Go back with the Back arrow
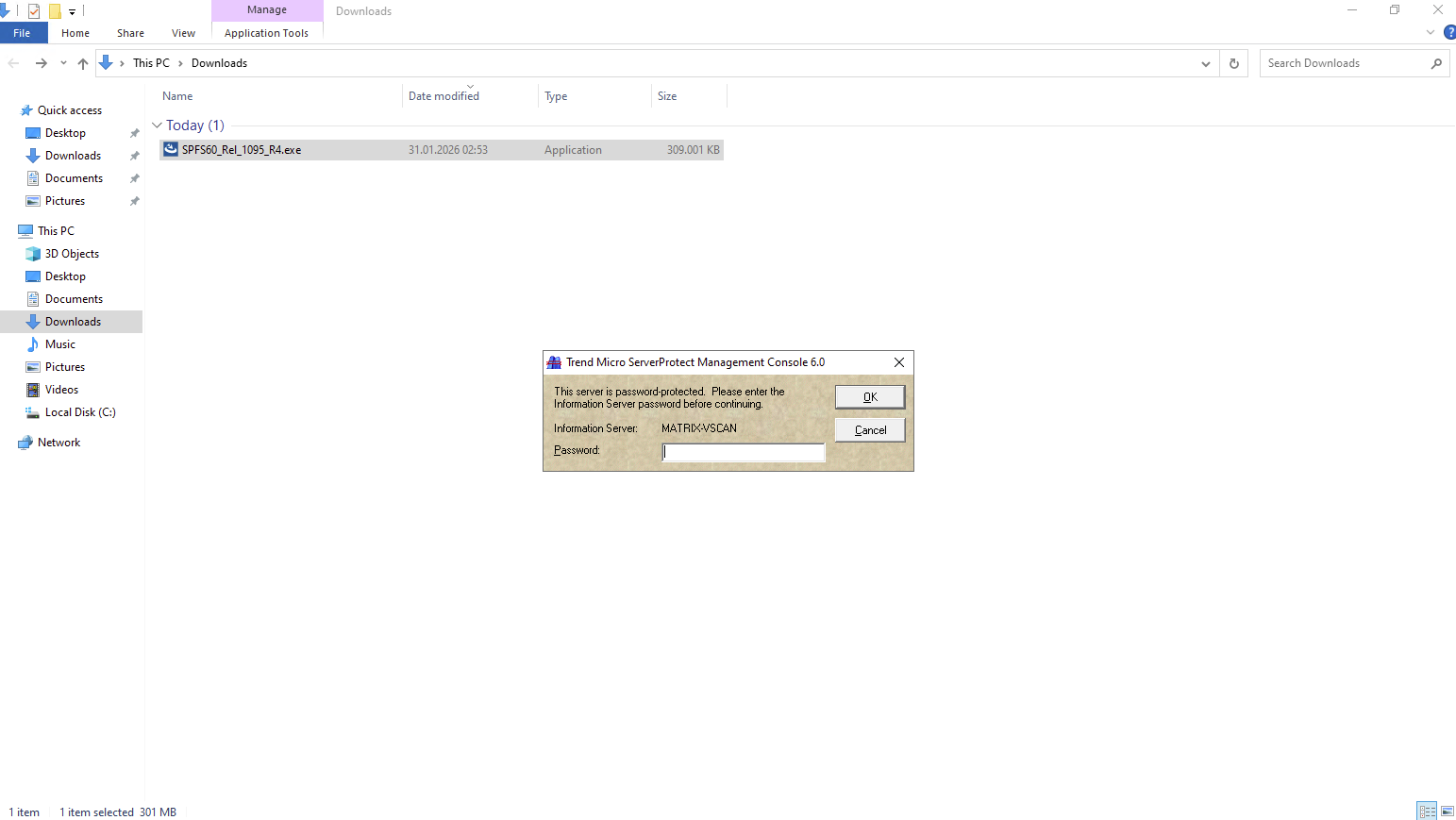Viewport: 1456px width, 820px height. 13,63
